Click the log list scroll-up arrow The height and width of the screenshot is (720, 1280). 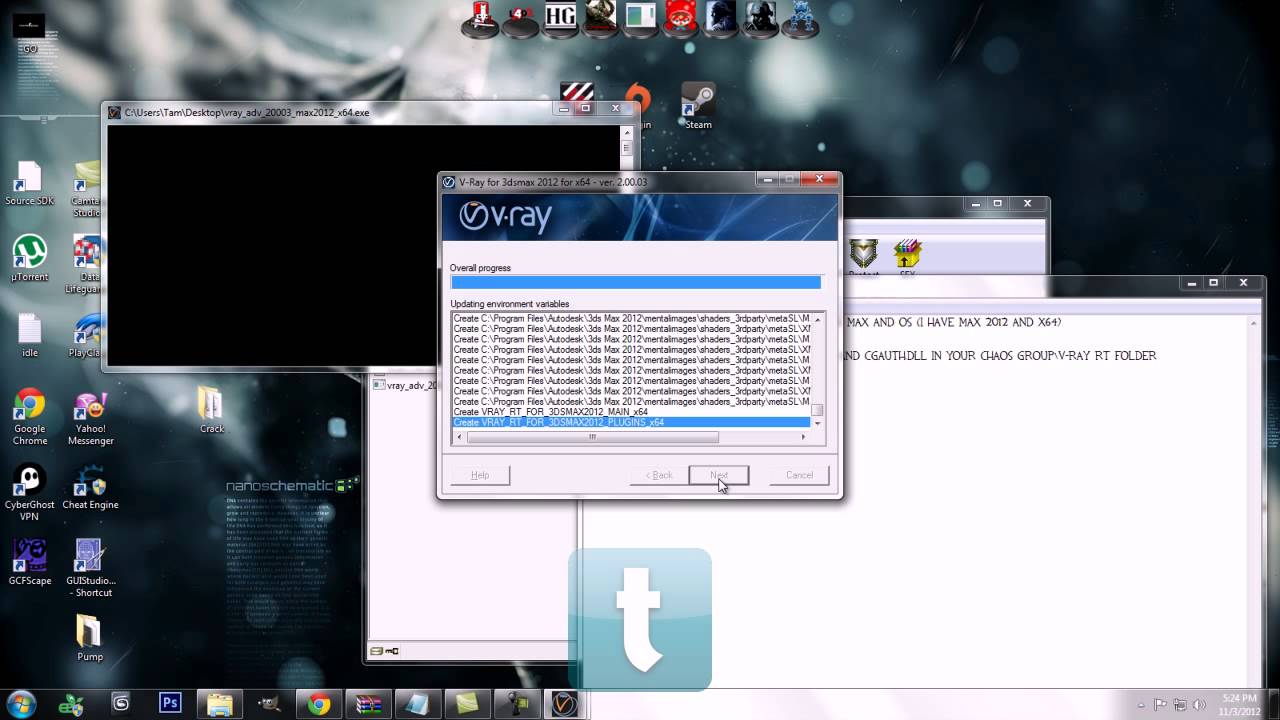[817, 320]
